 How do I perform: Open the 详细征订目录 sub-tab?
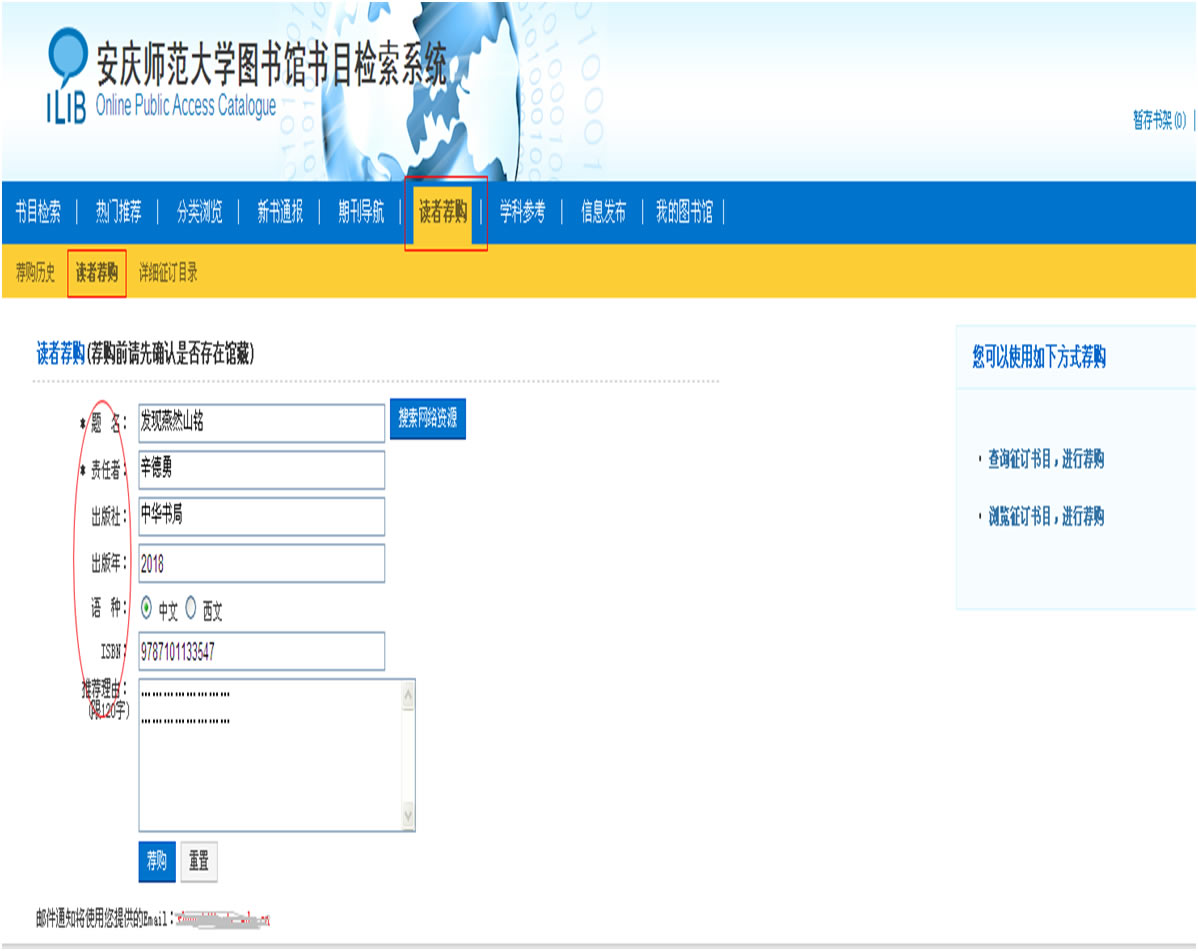pyautogui.click(x=168, y=273)
